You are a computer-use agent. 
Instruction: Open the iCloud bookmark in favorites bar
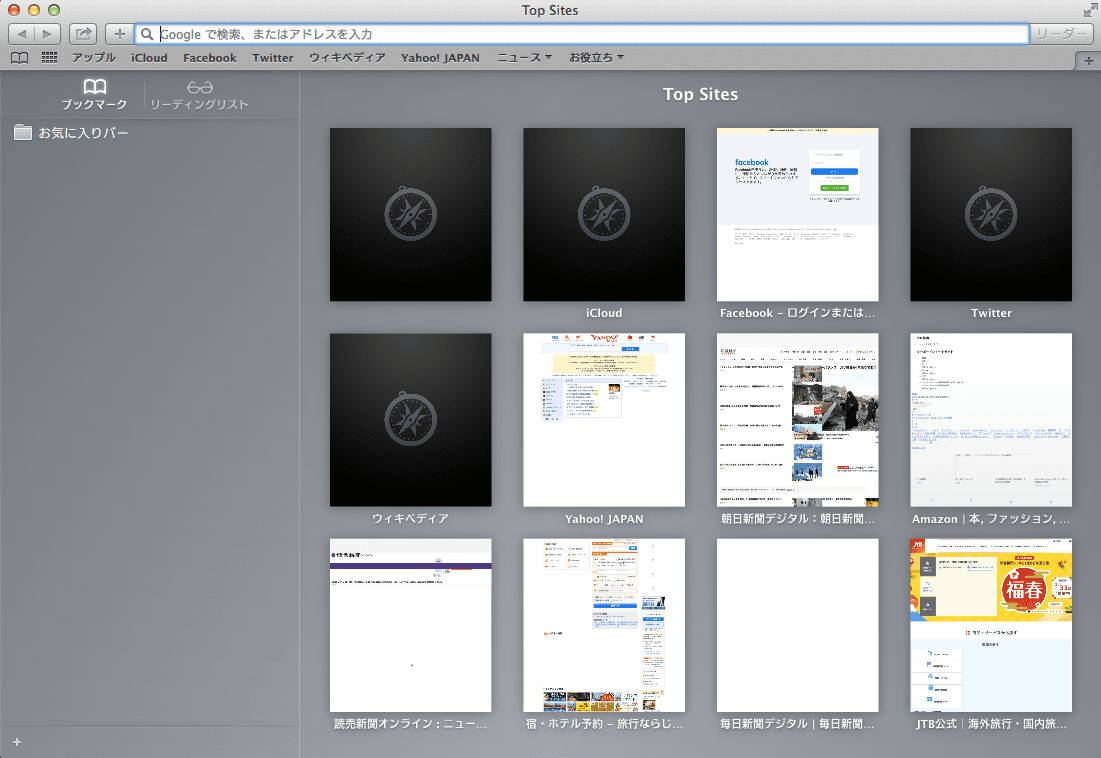click(149, 58)
